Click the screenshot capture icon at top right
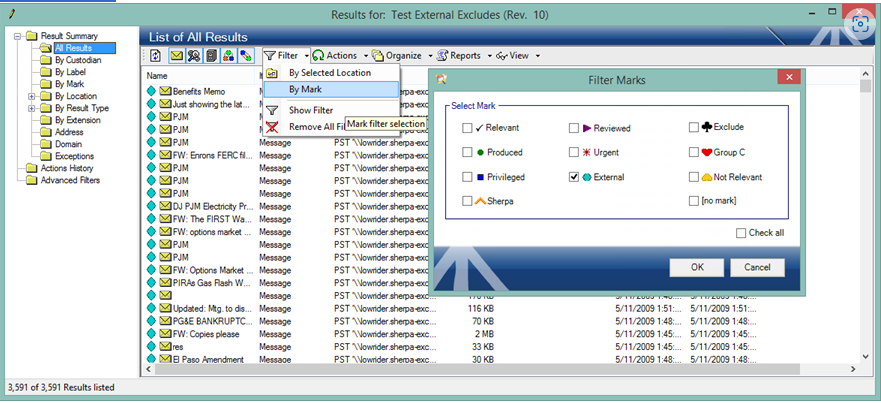The width and height of the screenshot is (881, 403). point(858,25)
